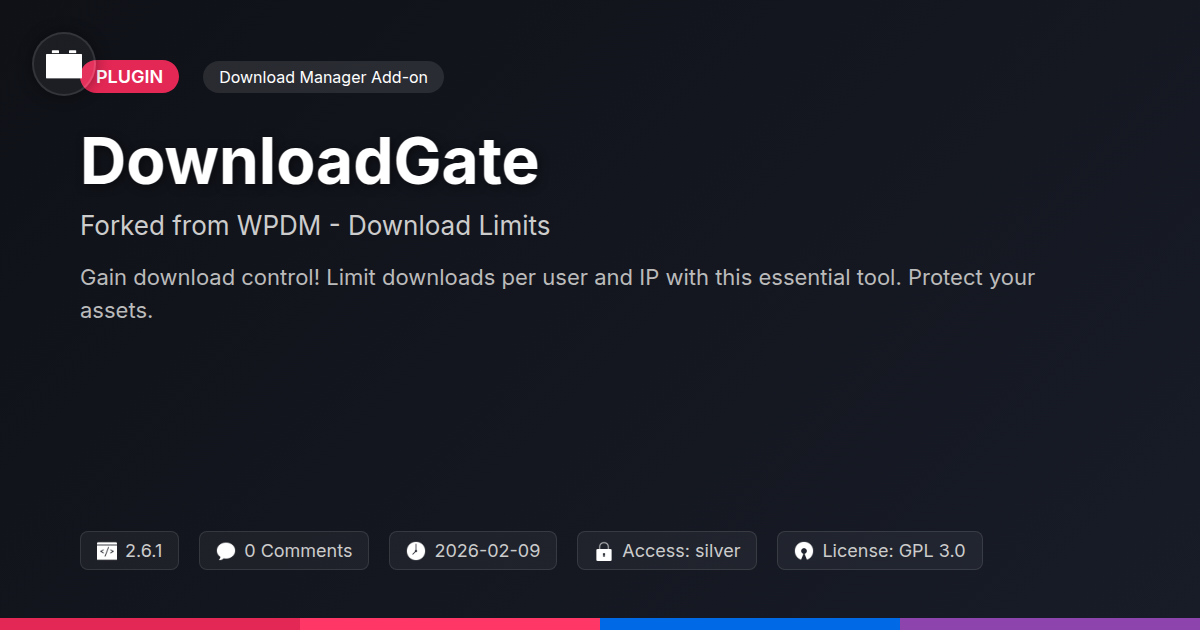Click the pink segment of the bottom color bar
This screenshot has height=630, width=1200.
pos(450,624)
